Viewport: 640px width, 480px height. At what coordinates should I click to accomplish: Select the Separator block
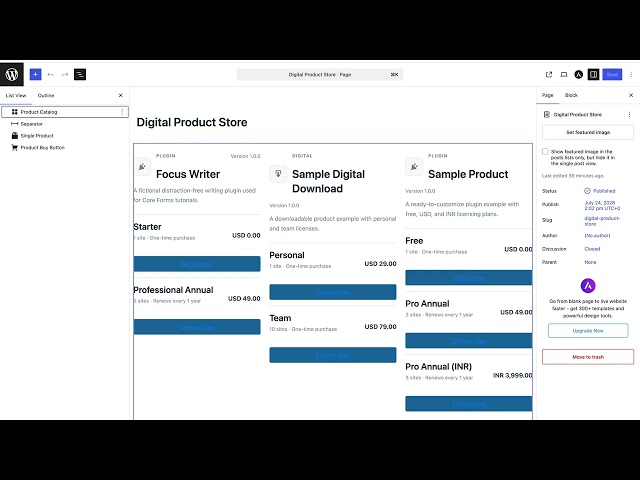[x=31, y=124]
